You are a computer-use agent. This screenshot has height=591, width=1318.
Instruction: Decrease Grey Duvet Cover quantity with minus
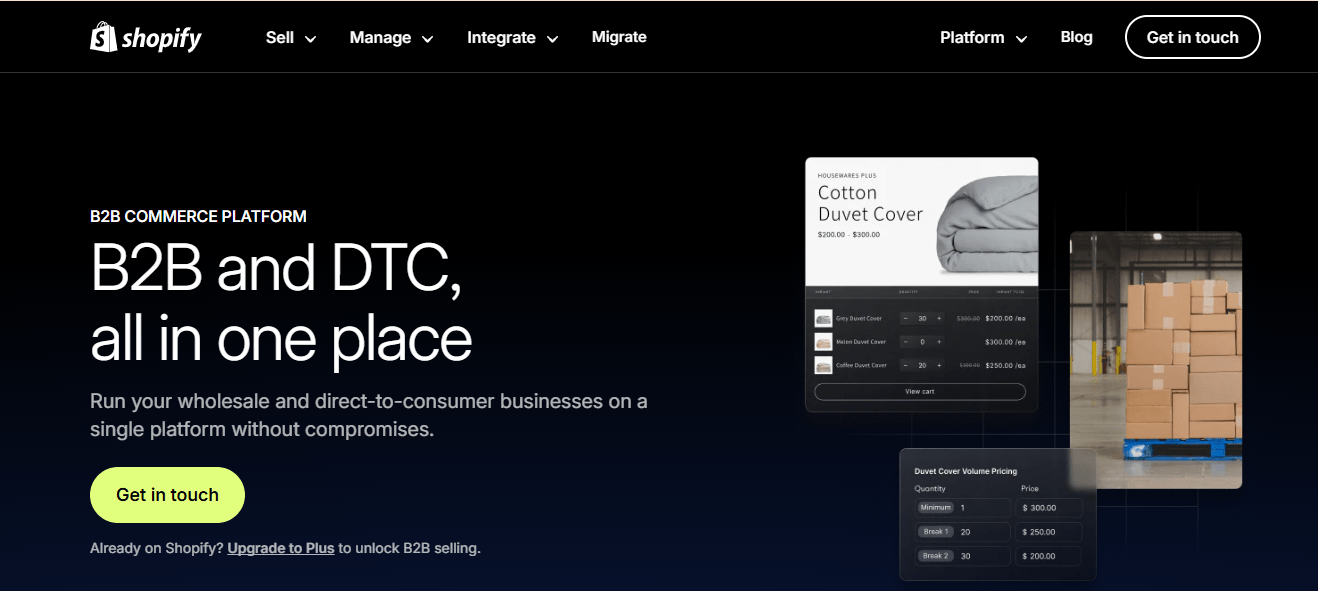[x=906, y=318]
